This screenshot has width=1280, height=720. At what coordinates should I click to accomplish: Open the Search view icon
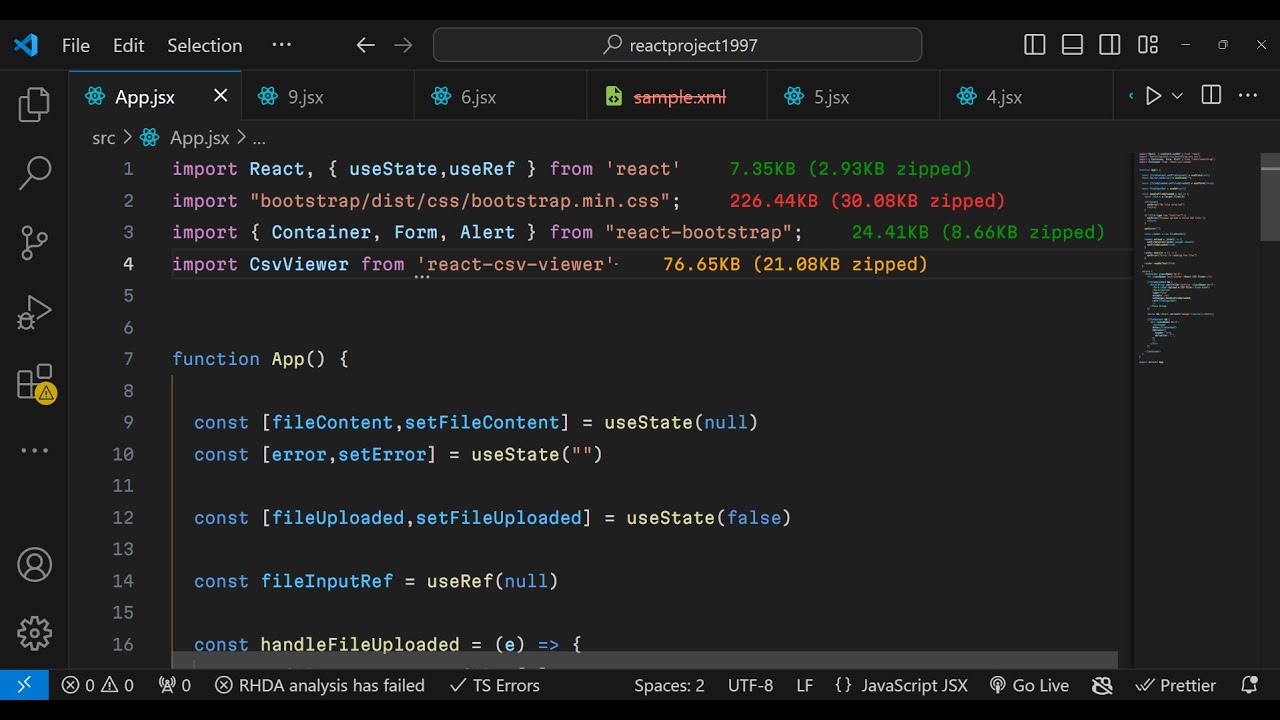(34, 172)
